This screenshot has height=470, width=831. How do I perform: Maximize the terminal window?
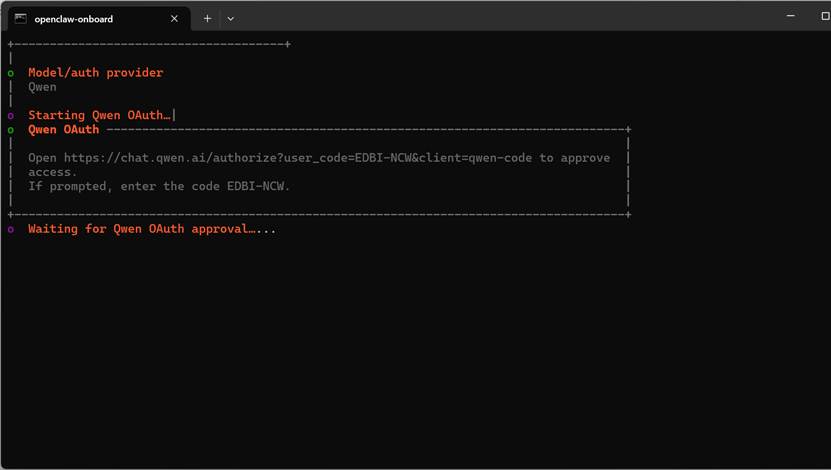pos(825,16)
